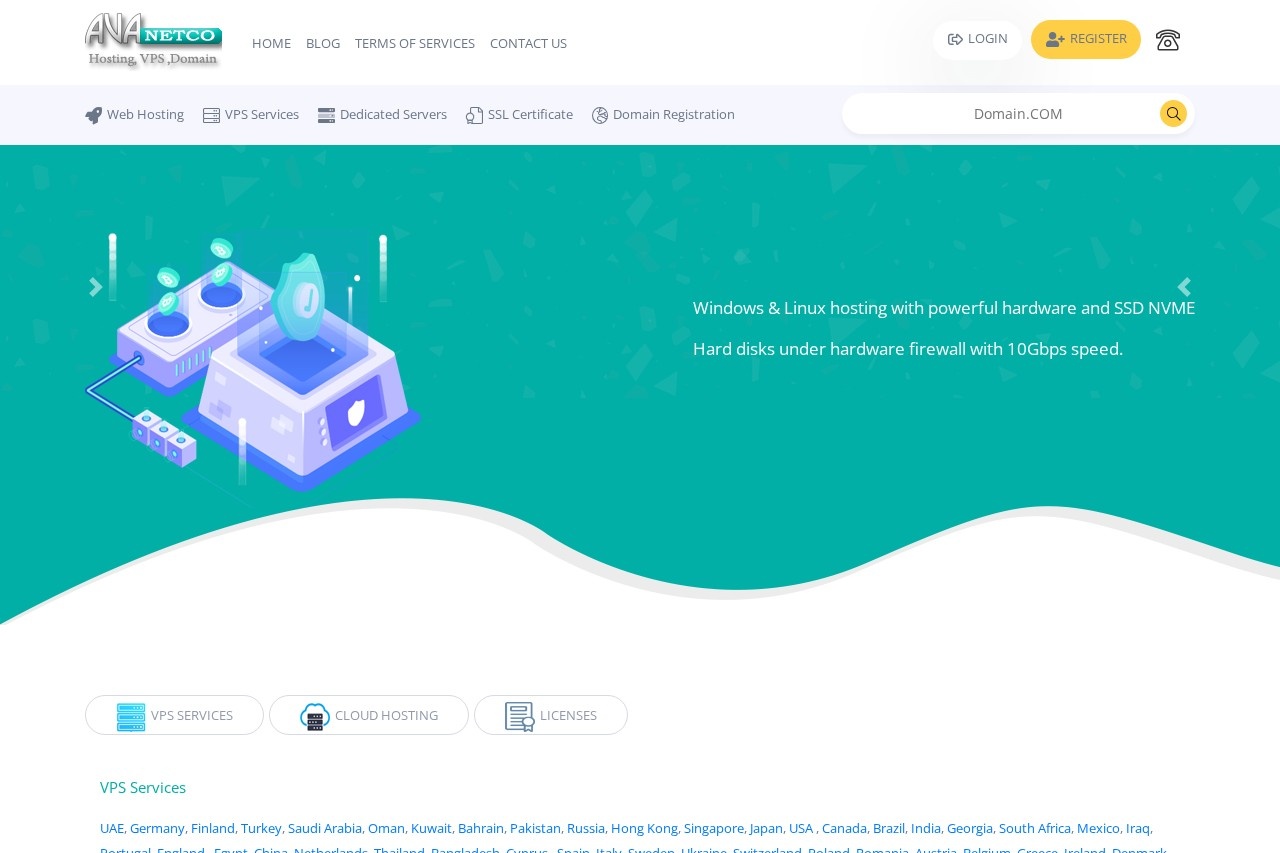Image resolution: width=1280 pixels, height=853 pixels.
Task: Select SSL Certificate menu item
Action: [x=519, y=115]
